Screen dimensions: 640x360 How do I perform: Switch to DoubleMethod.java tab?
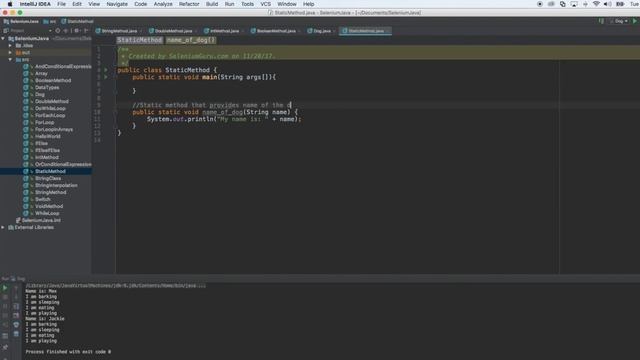[x=173, y=31]
